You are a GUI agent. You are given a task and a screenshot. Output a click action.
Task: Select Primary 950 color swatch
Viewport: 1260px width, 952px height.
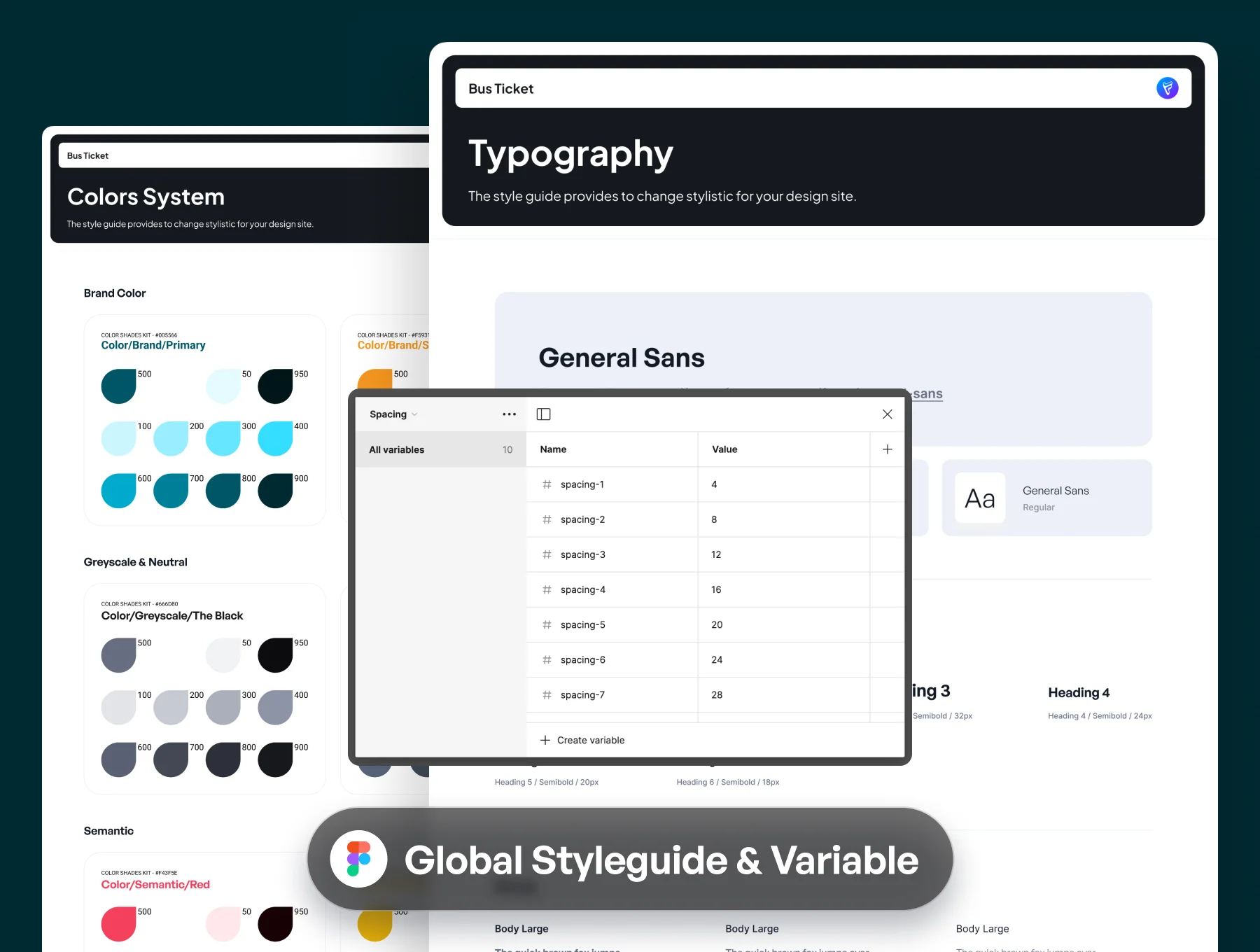275,386
